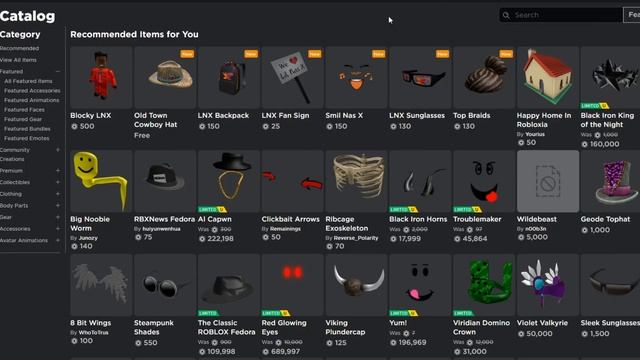
Task: Open the Viking Plundercap image
Action: (356, 285)
